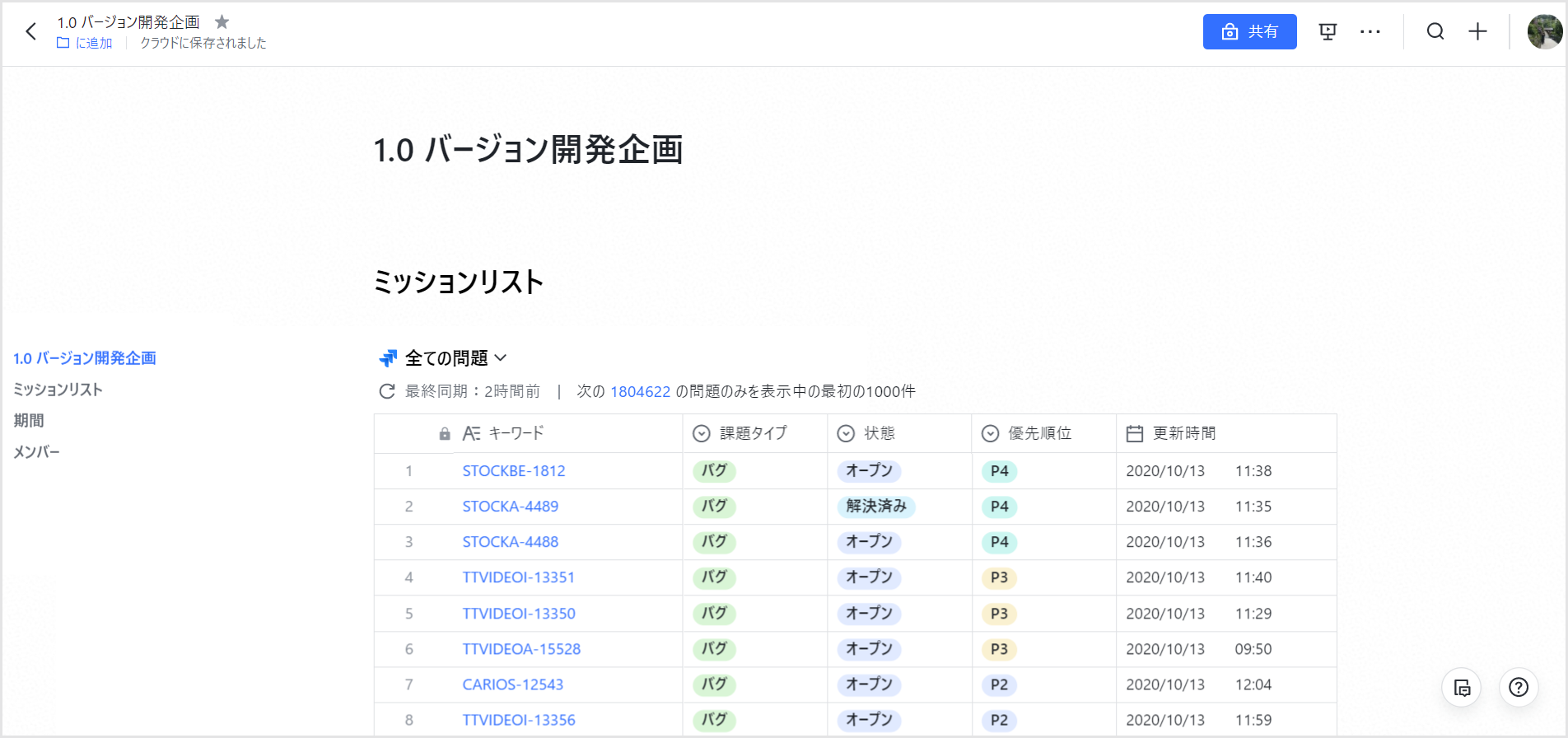Refresh the Jira sync status icon
The image size is (1568, 738).
click(386, 392)
